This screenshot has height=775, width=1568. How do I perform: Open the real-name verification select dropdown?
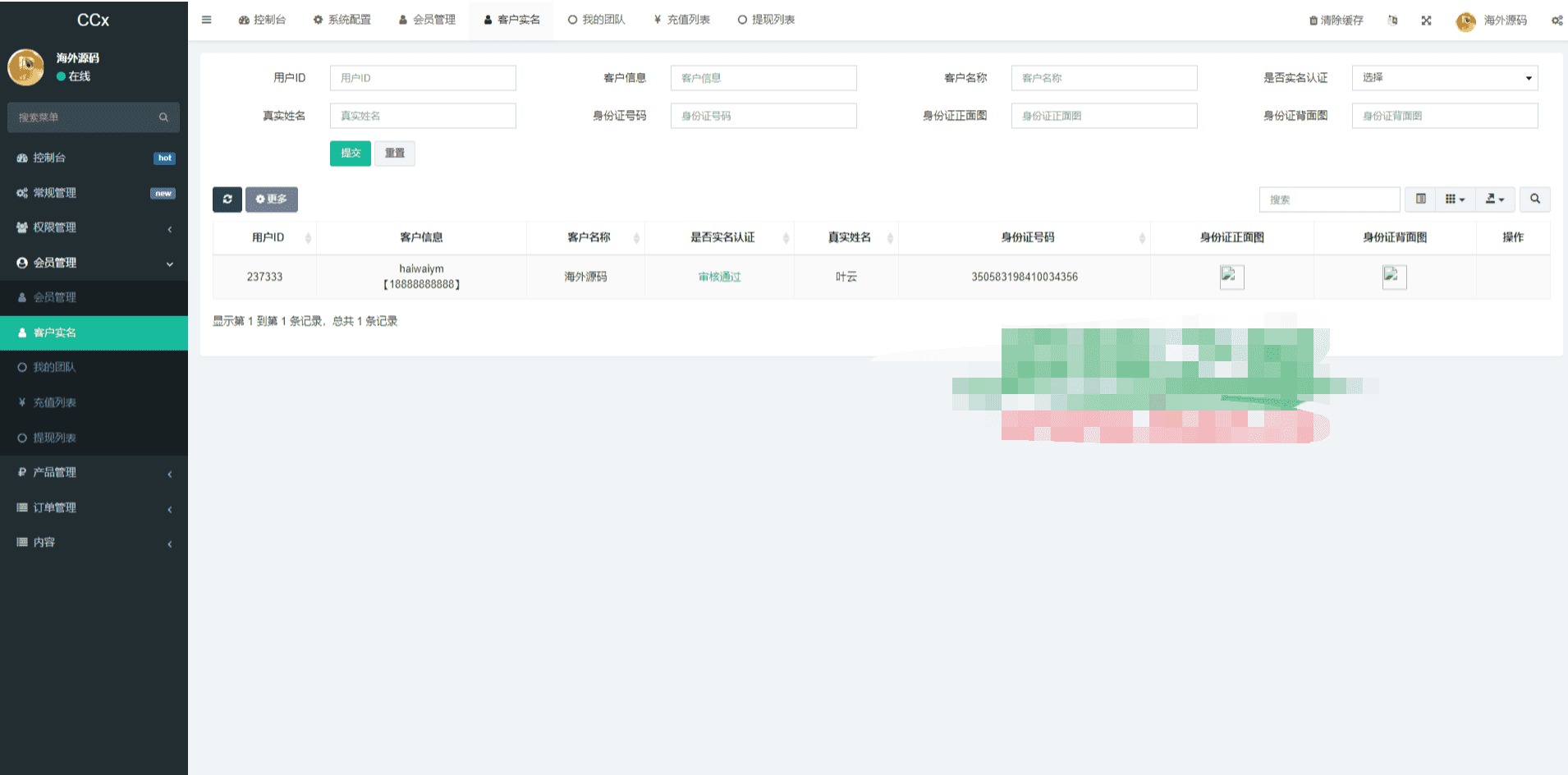1444,78
